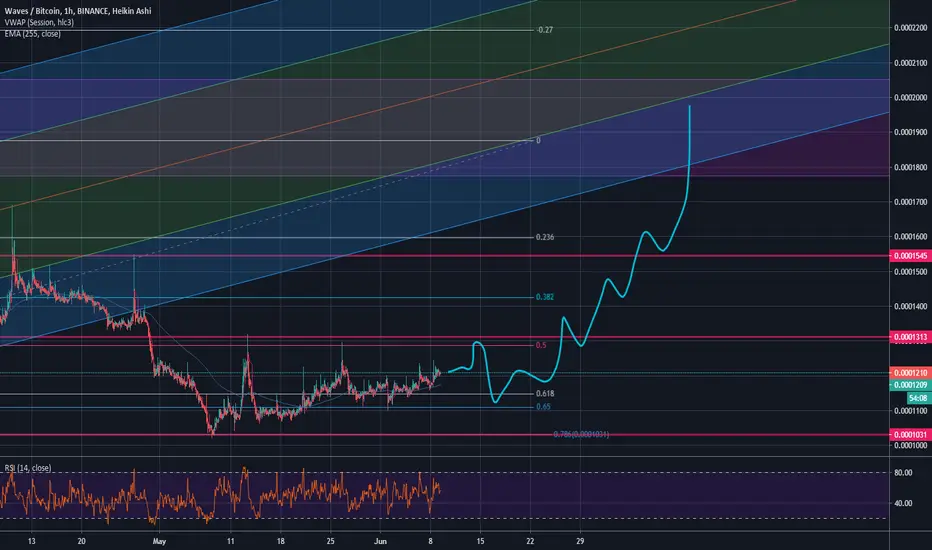The image size is (932, 550).
Task: Select the VWAP (Session, hlc3) indicator label
Action: 39,22
